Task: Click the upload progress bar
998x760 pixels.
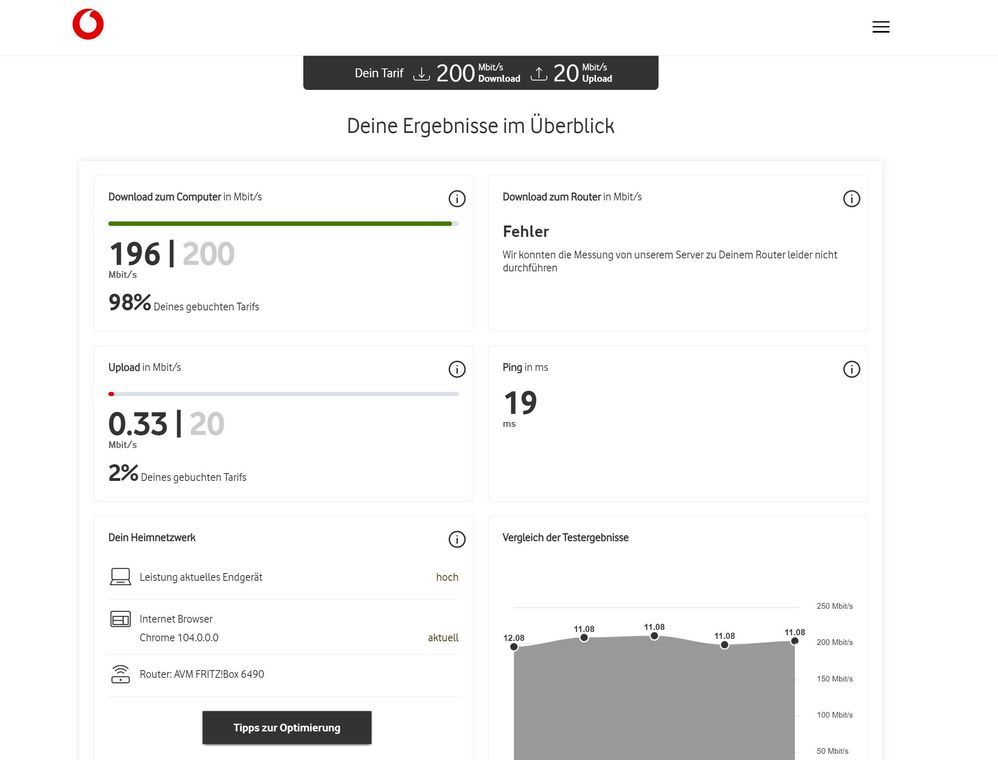Action: 283,394
